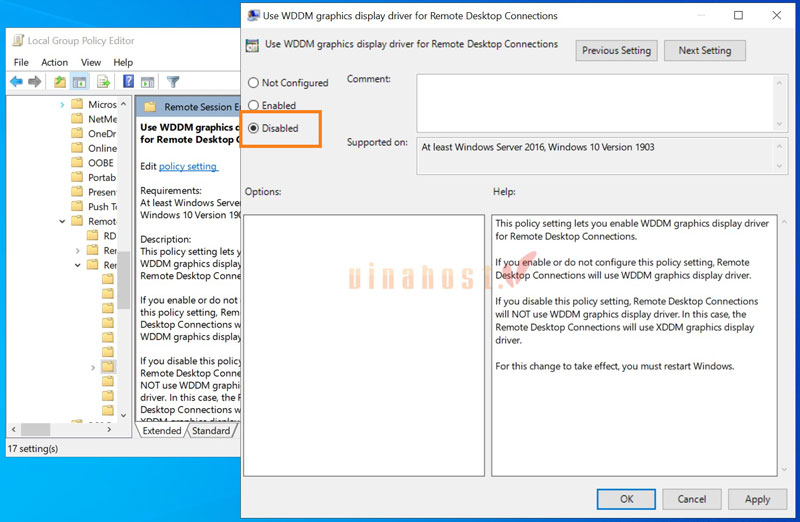Go up one level with folder-arrow icon
The height and width of the screenshot is (522, 800).
coord(60,82)
